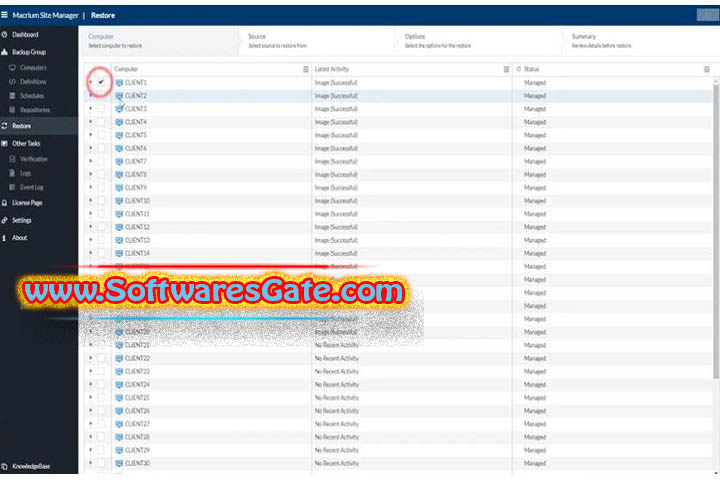Expand the CLIENT8 row arrow
Screen dimensions: 720x480
90,174
